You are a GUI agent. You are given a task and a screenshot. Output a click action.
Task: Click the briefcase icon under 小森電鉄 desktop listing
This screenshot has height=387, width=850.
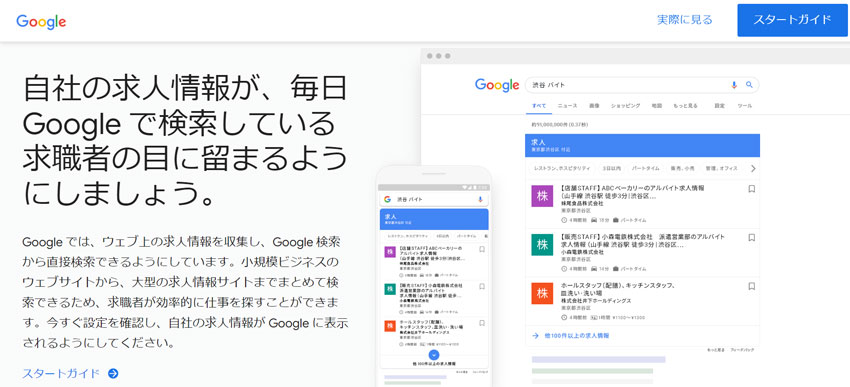616,269
